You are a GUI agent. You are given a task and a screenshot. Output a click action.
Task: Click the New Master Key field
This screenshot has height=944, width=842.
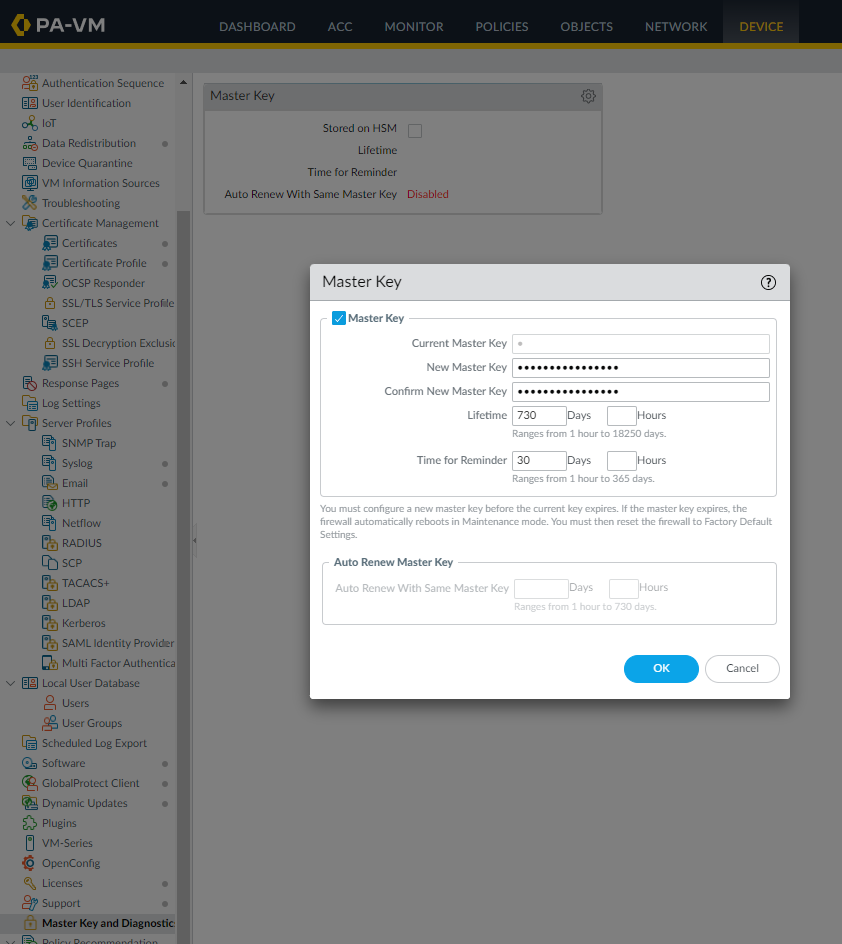click(640, 368)
